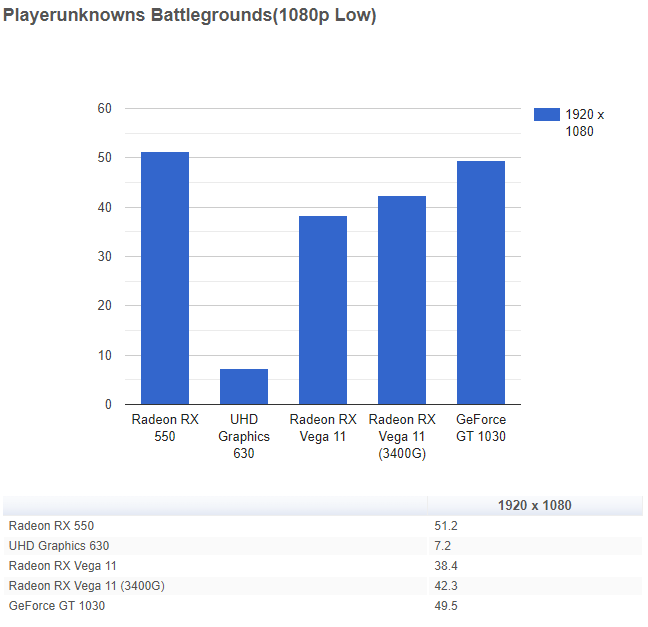Select the UHD Graphics 630 table row name
648x627 pixels.
tap(59, 546)
